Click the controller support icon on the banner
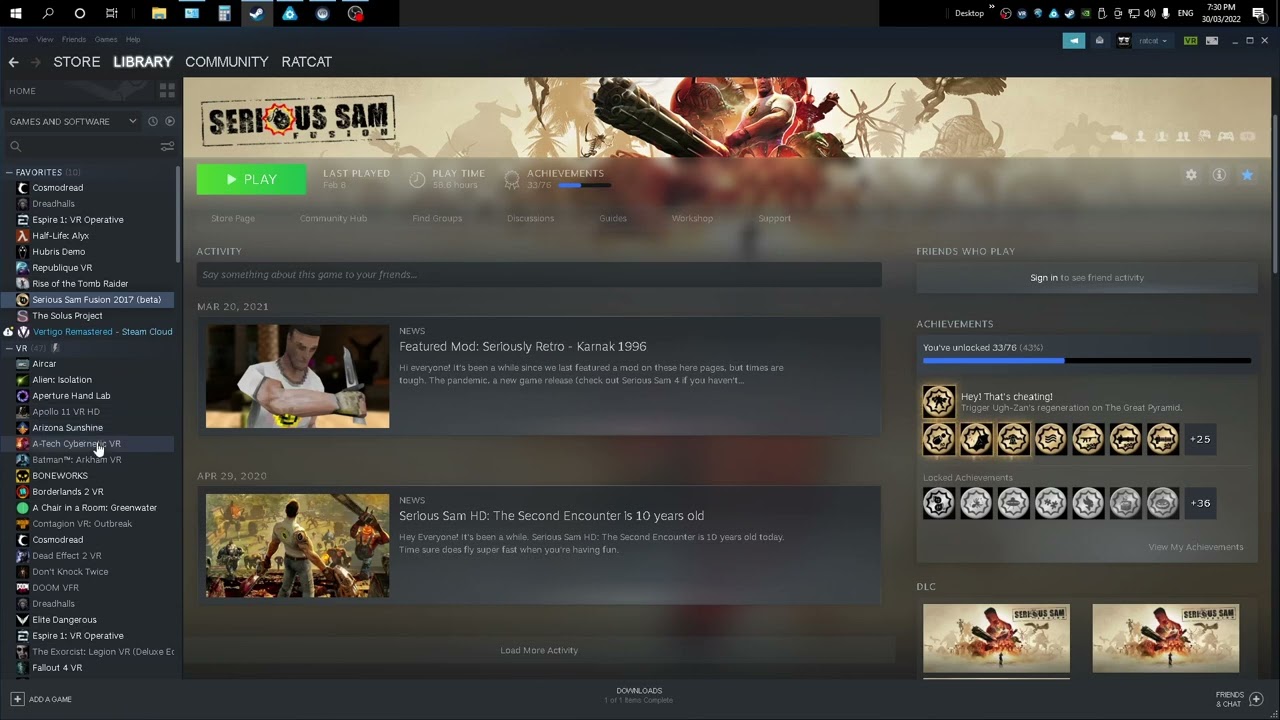This screenshot has height=720, width=1280. coord(1225,136)
